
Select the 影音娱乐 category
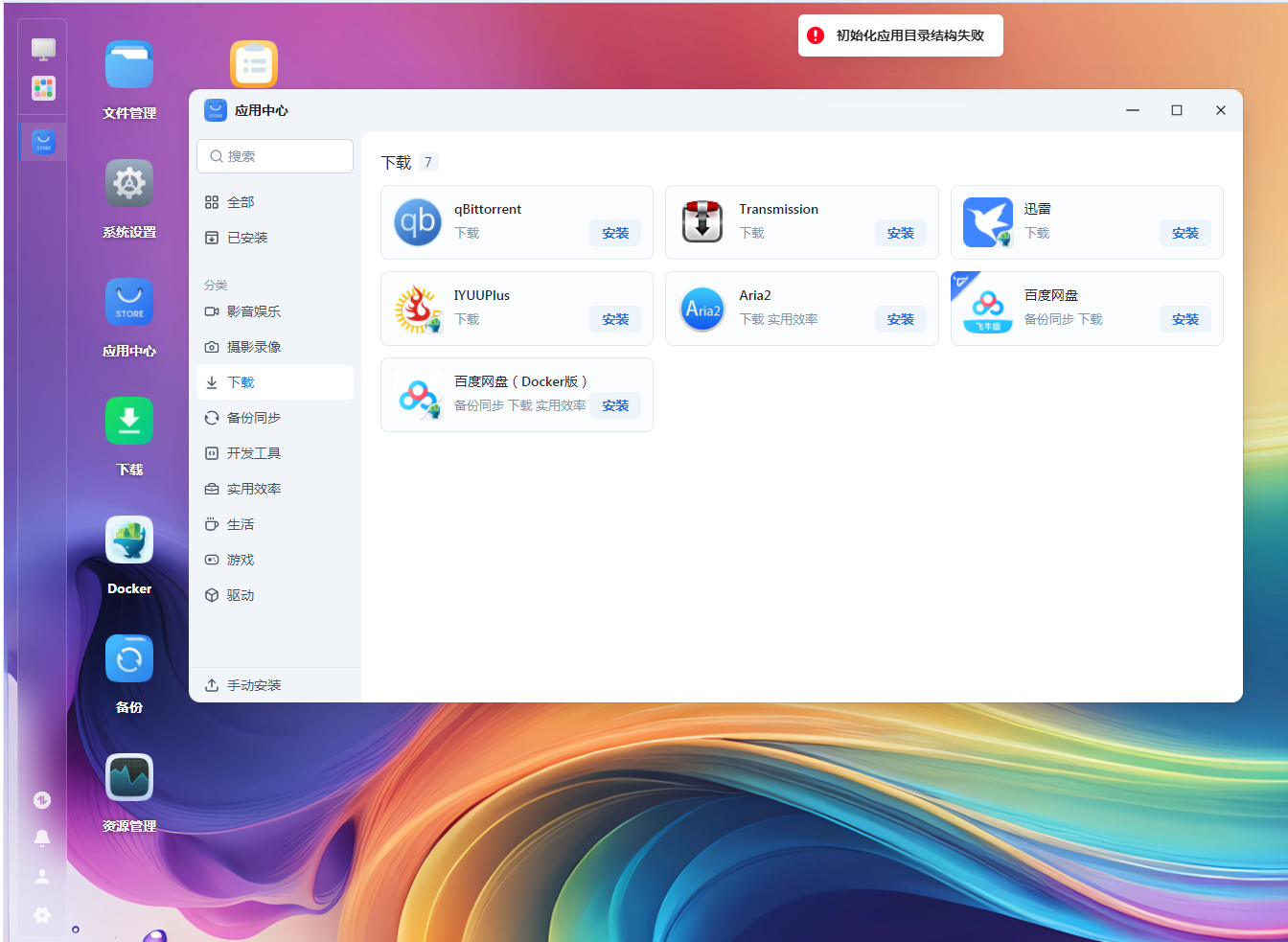pyautogui.click(x=275, y=311)
